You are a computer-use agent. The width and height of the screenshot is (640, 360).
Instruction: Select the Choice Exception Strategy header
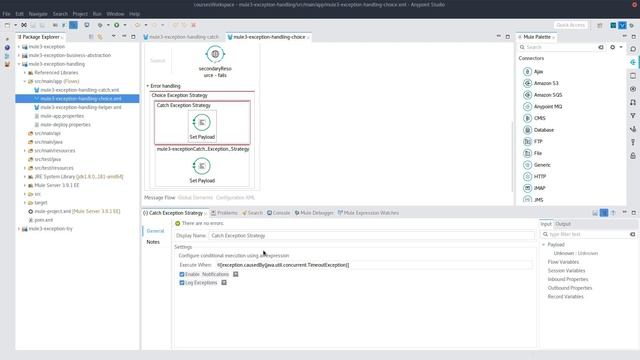180,95
